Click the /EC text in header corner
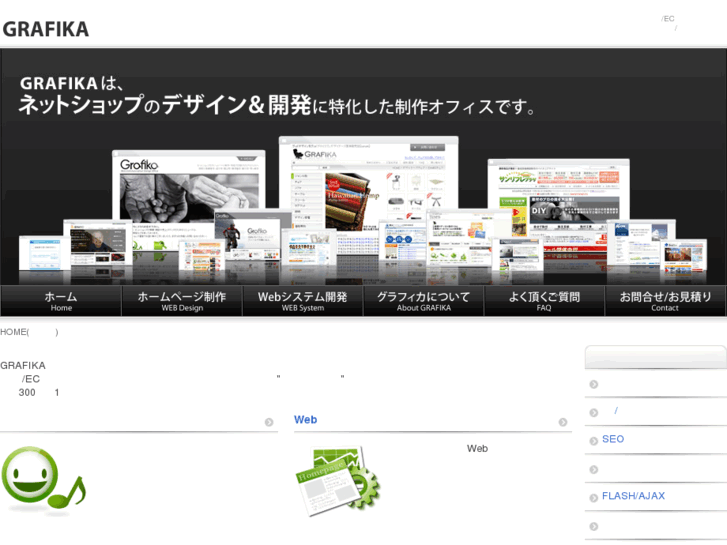727x545 pixels. [x=668, y=19]
